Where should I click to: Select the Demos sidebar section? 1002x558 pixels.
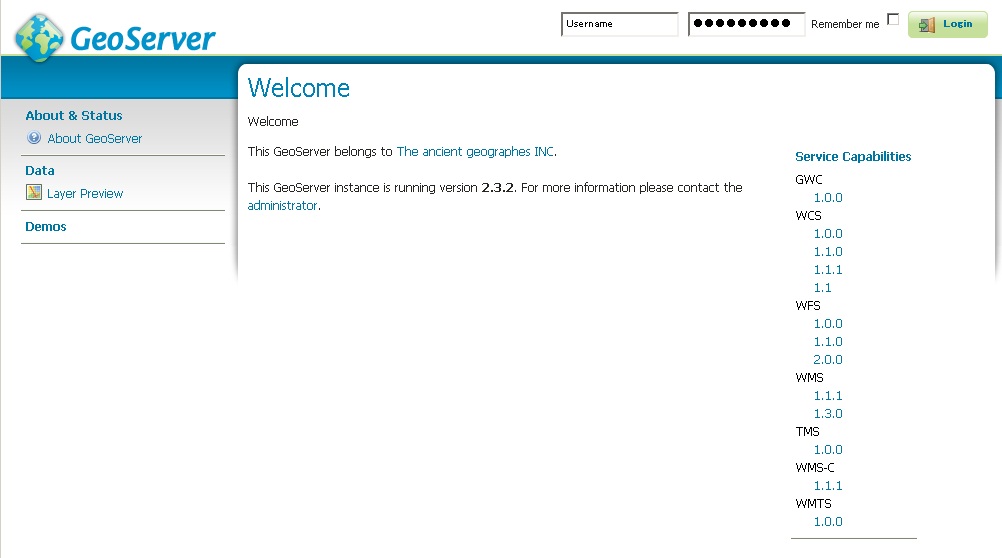pyautogui.click(x=46, y=227)
